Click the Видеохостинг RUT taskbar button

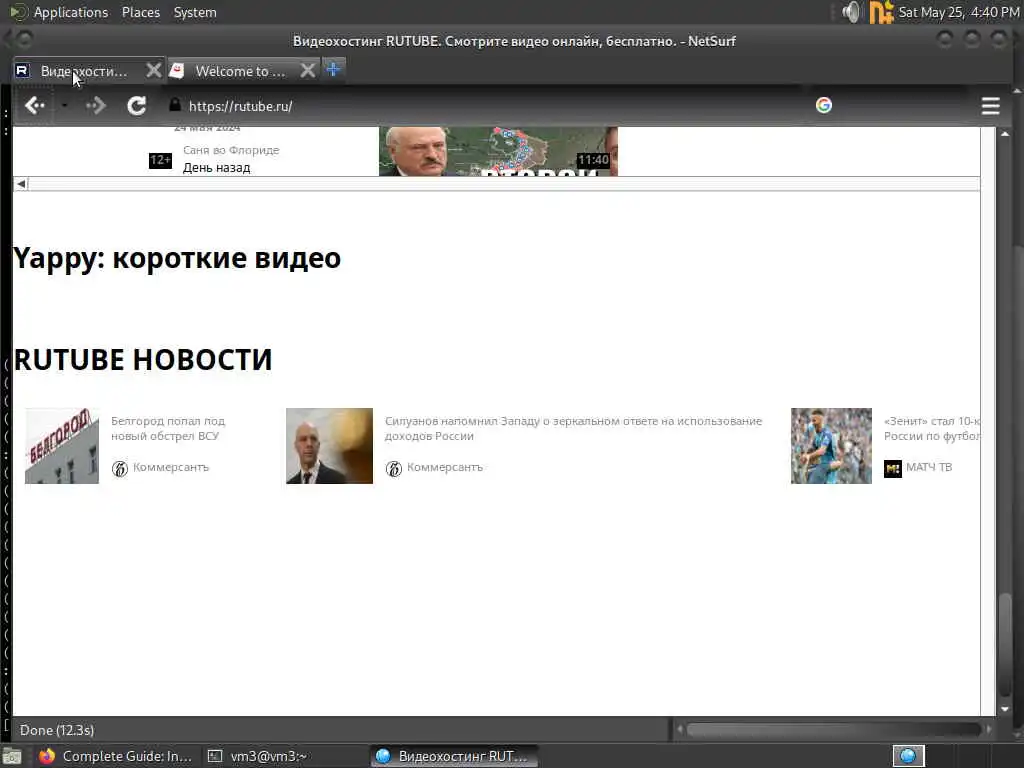[454, 756]
